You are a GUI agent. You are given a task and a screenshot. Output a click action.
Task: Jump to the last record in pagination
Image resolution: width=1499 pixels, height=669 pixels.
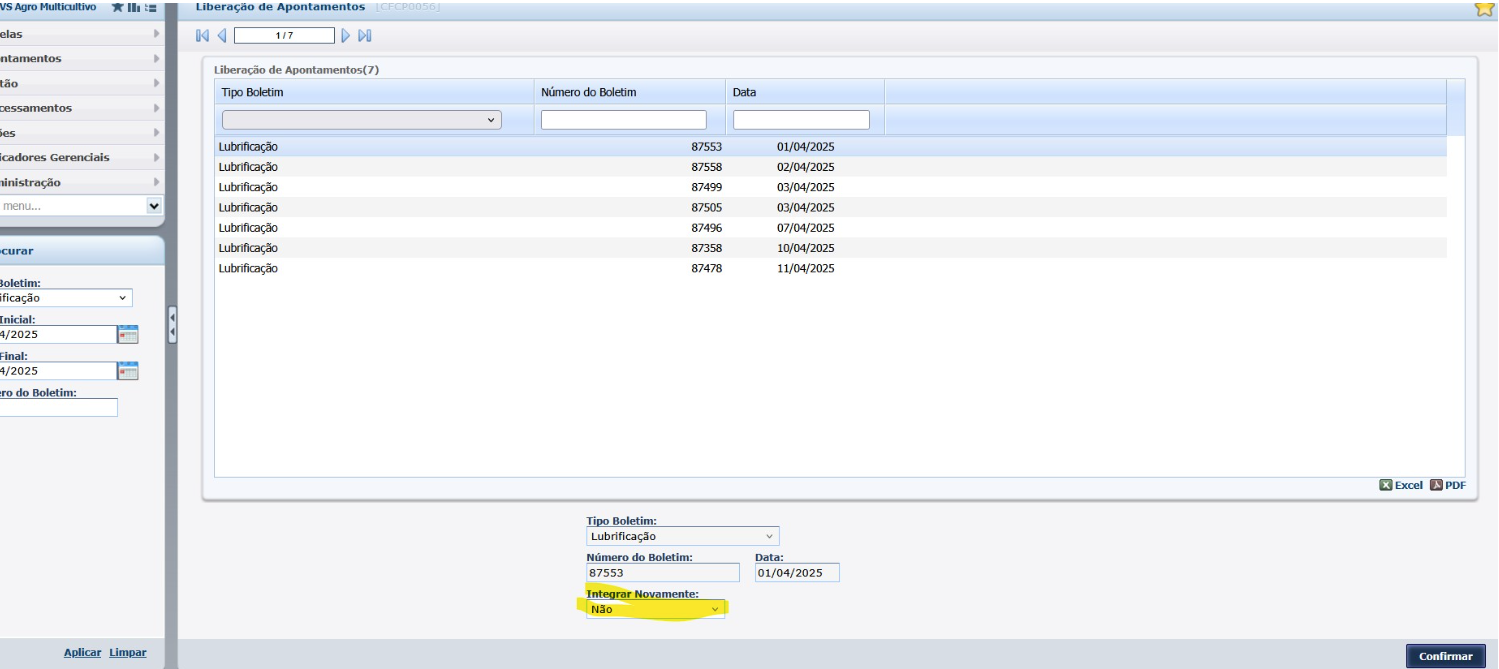click(365, 36)
